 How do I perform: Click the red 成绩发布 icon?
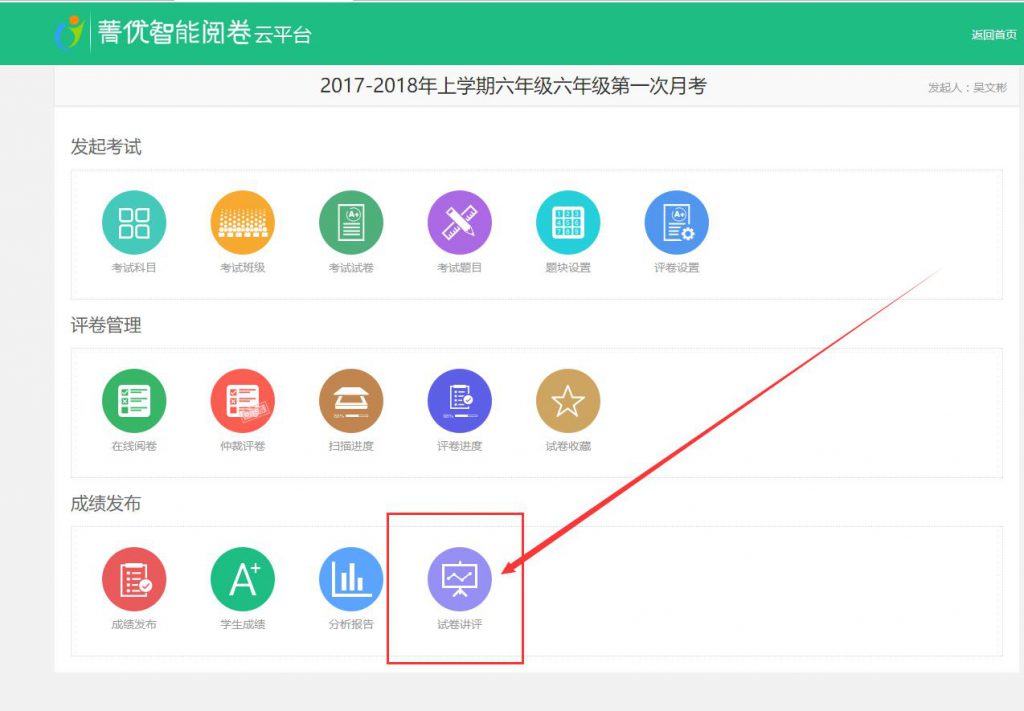point(134,579)
